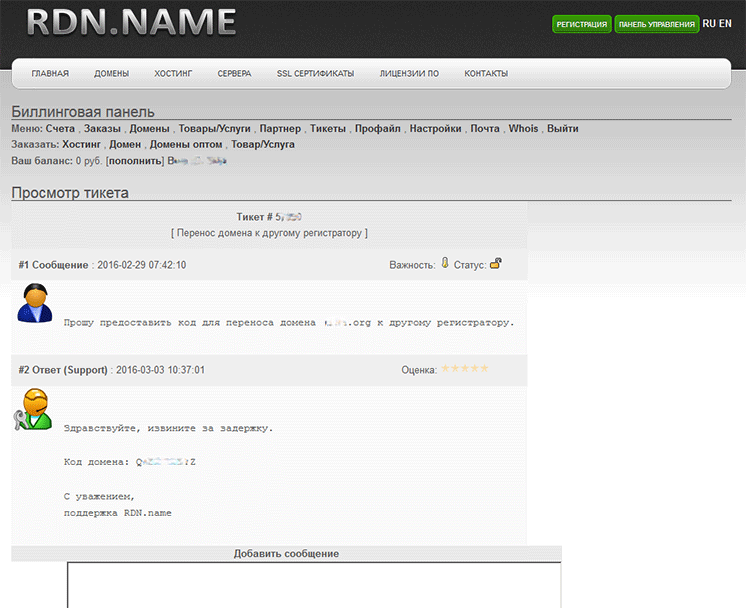Open the Сервера nav item
The image size is (746, 608).
[x=234, y=73]
